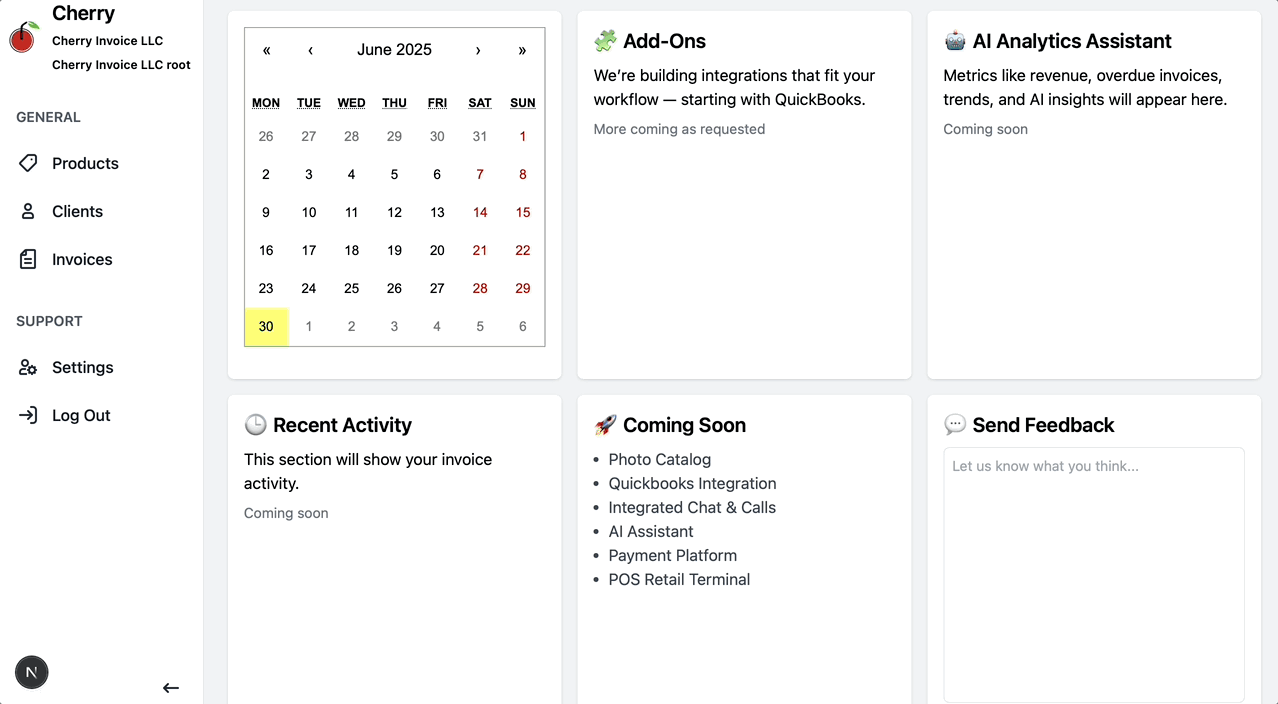The image size is (1278, 704).
Task: Click the GENERAL section heading
Action: pos(48,117)
